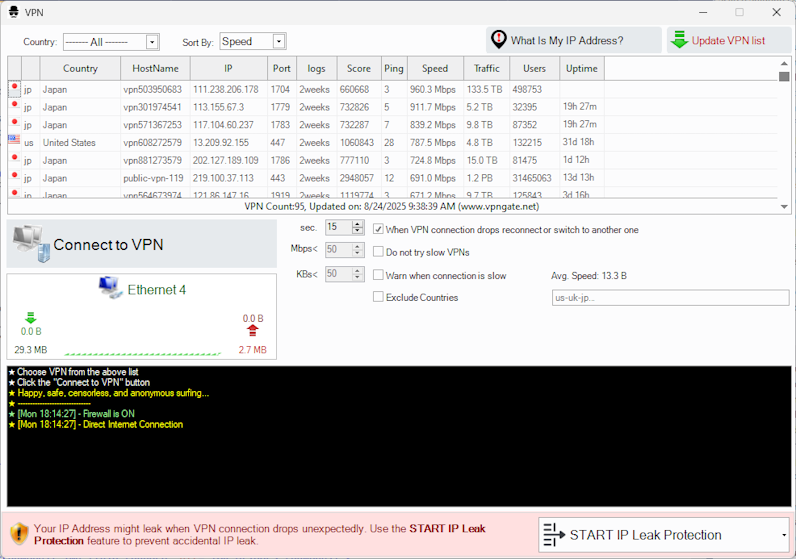Click Update VPN list button

[x=729, y=40]
